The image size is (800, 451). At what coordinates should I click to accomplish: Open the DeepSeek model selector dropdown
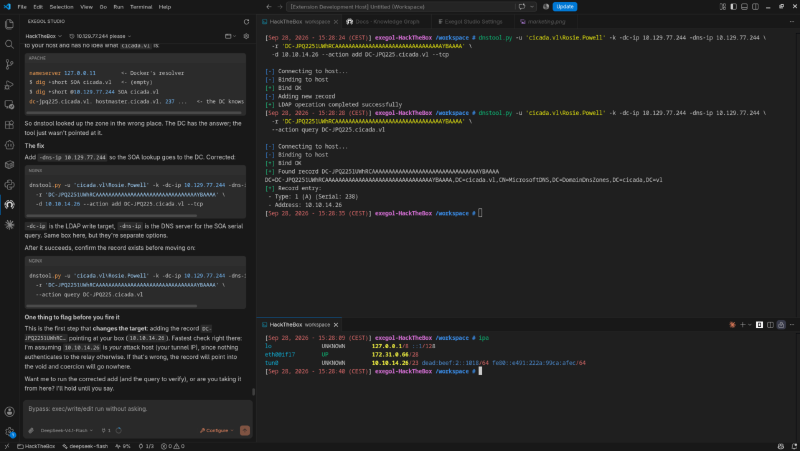pyautogui.click(x=67, y=430)
